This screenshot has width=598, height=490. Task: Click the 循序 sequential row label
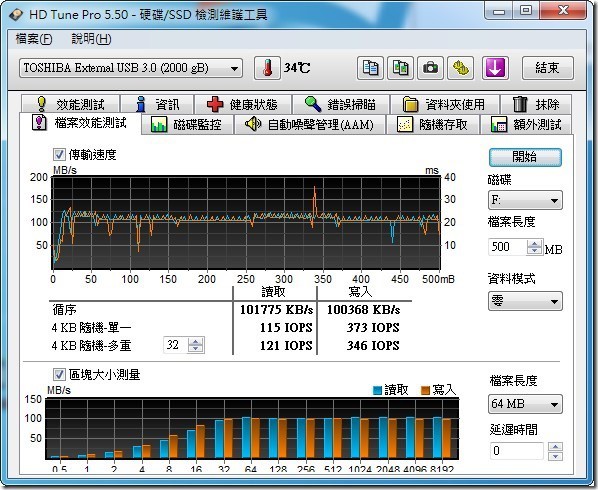[64, 309]
